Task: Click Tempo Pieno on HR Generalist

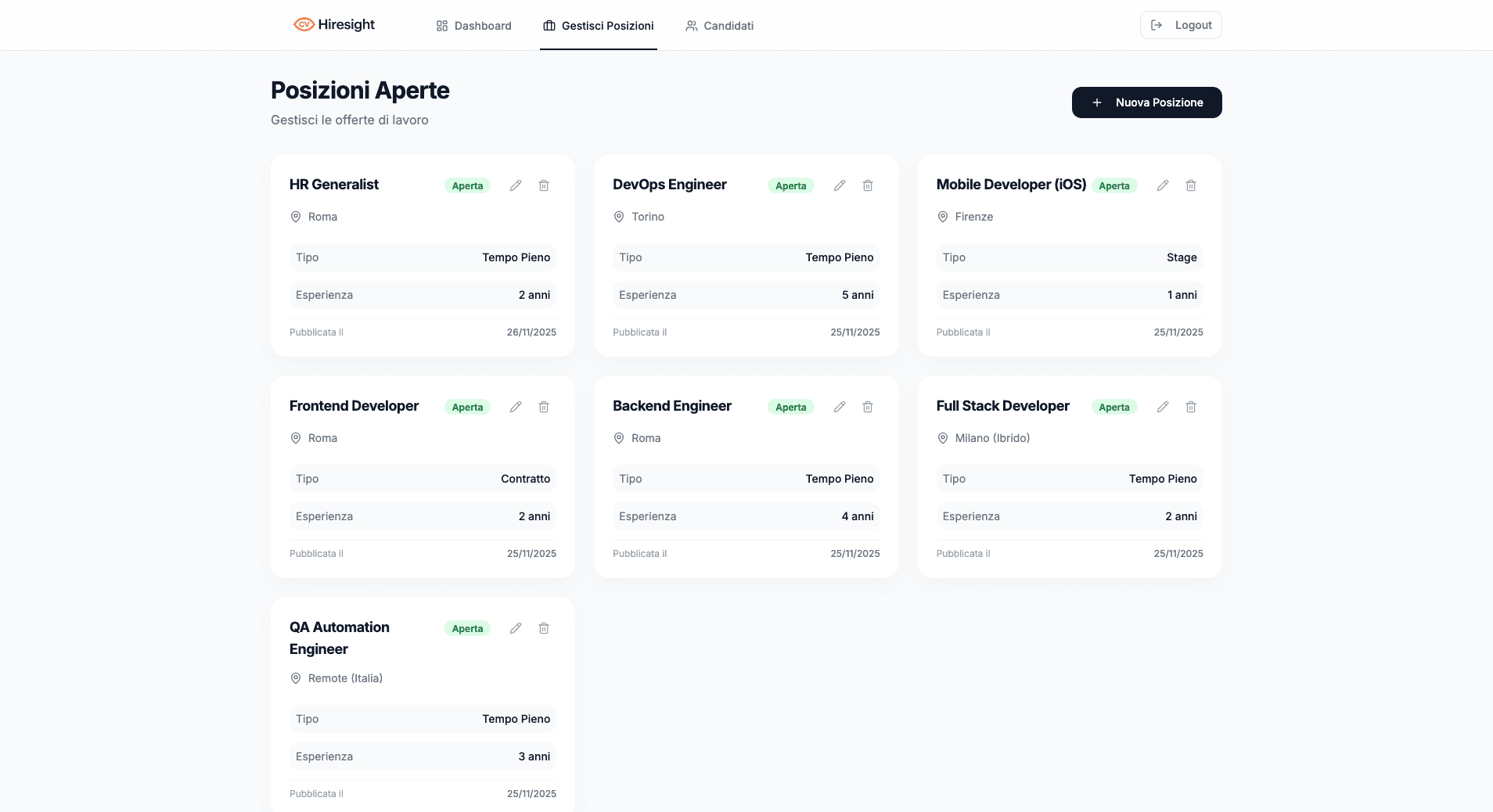Action: [x=516, y=257]
